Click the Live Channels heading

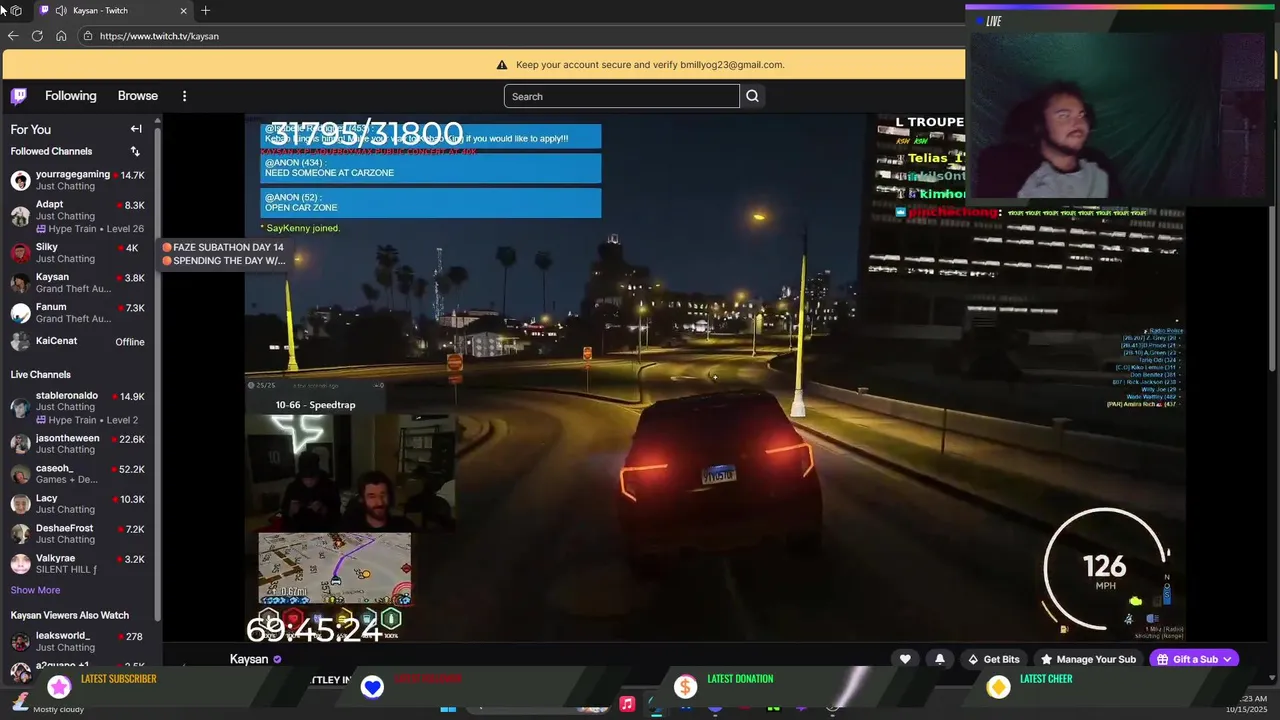pyautogui.click(x=40, y=375)
